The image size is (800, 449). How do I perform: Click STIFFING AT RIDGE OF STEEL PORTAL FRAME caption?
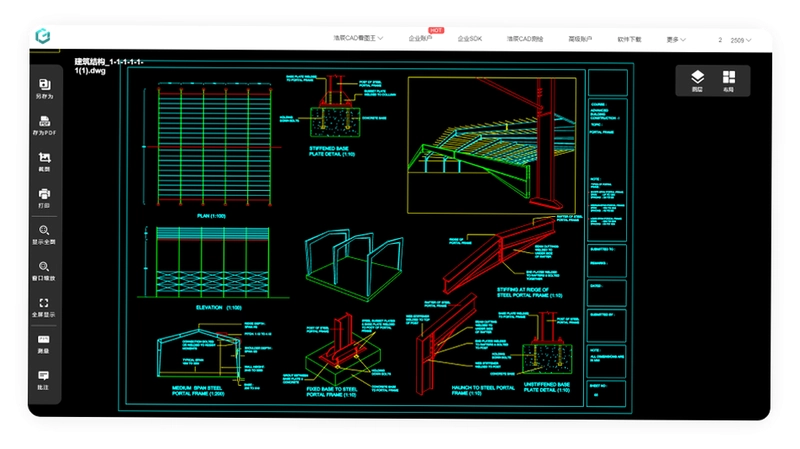[530, 292]
